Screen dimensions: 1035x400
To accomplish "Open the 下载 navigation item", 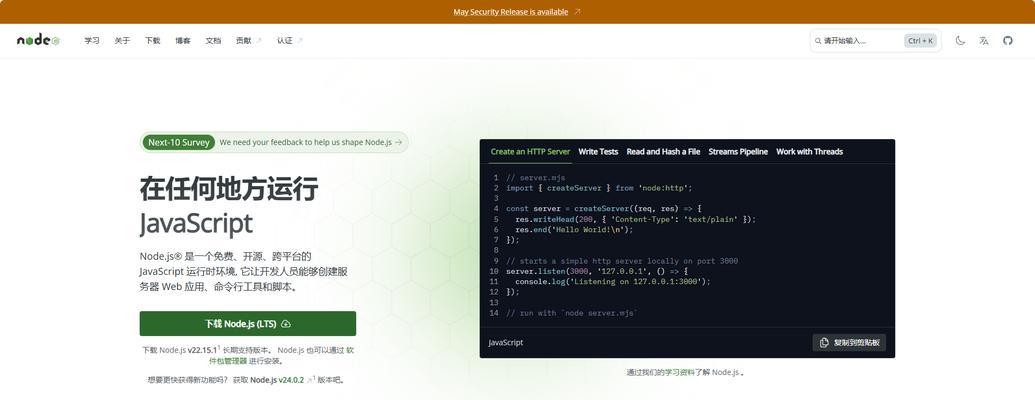I will pyautogui.click(x=152, y=41).
